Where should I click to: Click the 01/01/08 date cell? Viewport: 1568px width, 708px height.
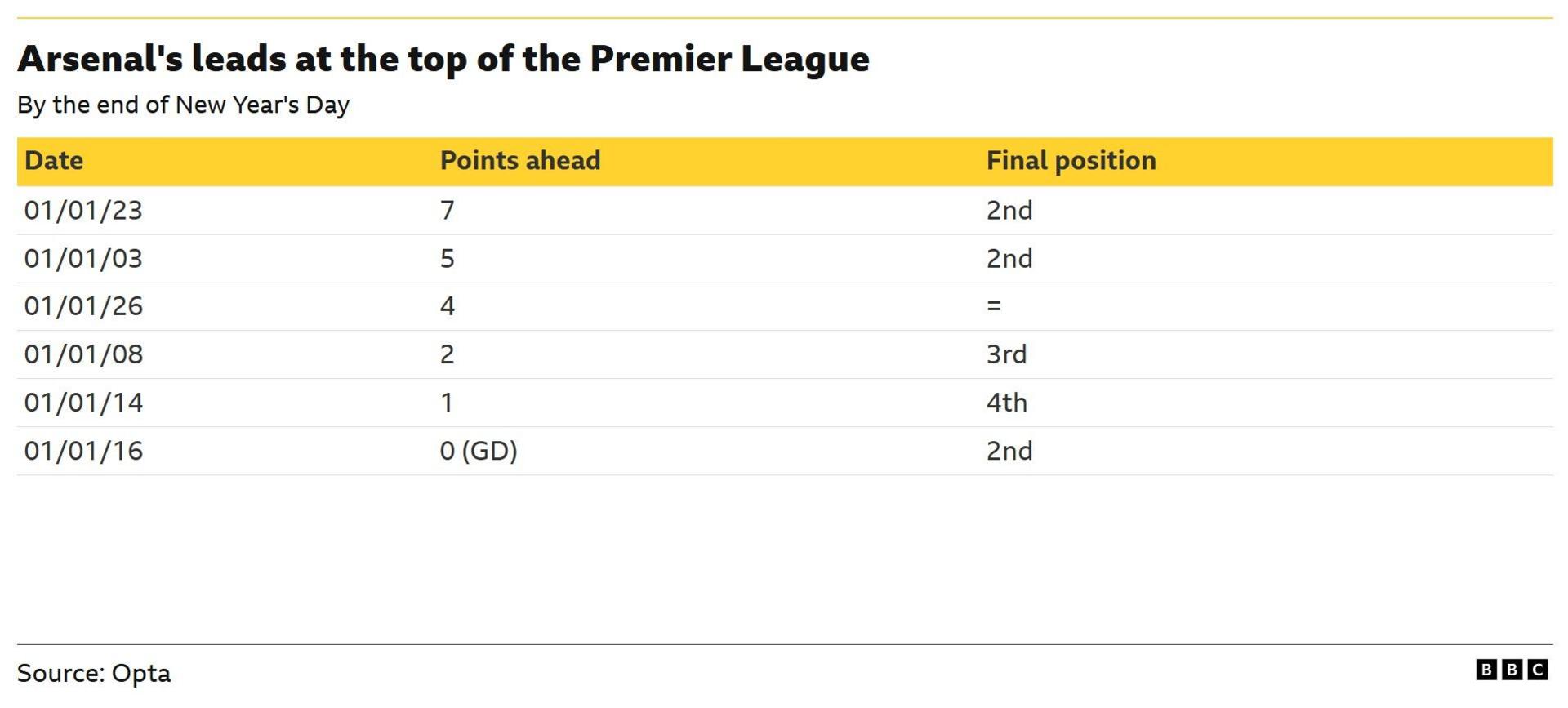click(x=83, y=354)
